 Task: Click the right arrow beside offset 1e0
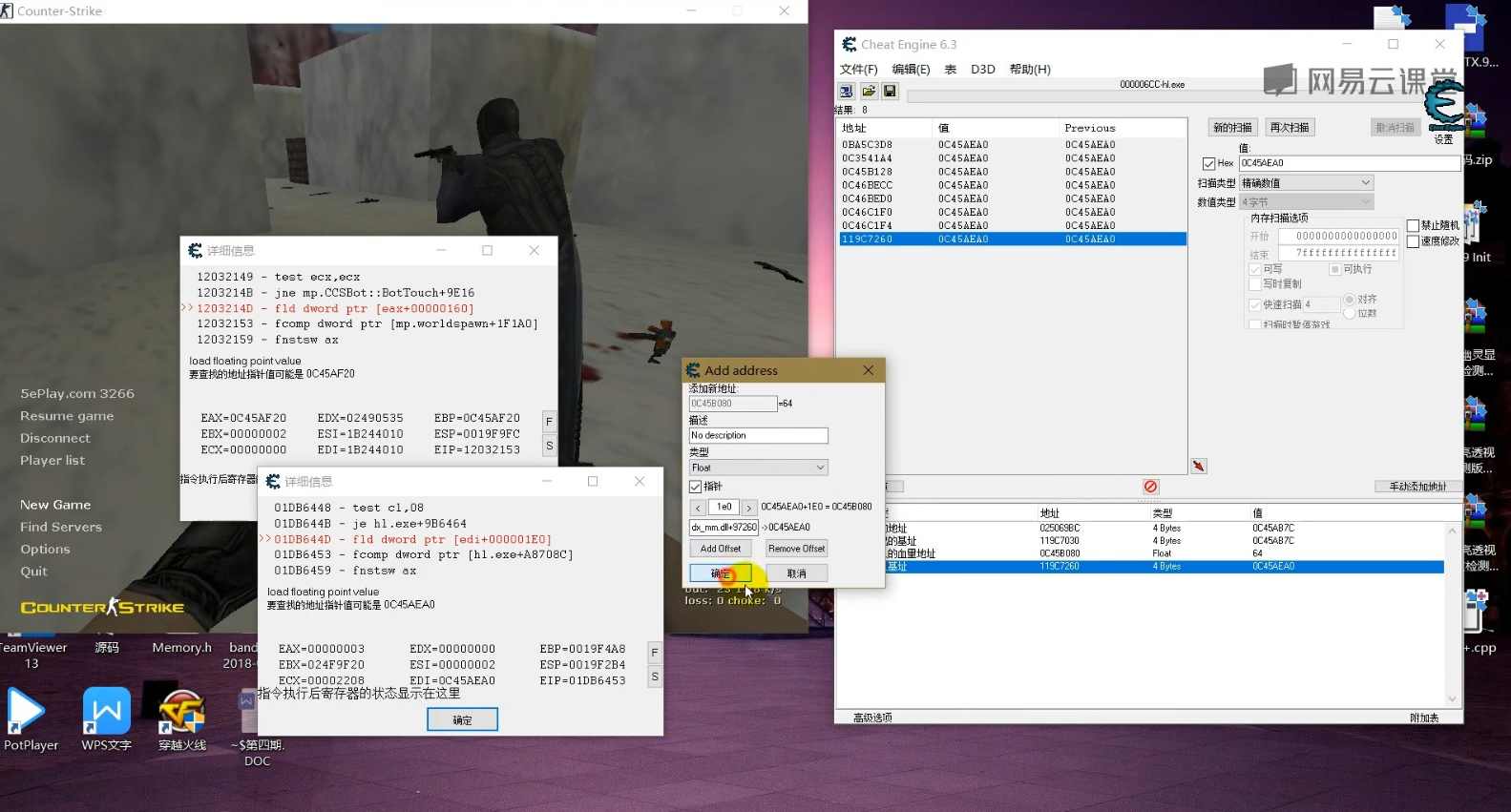pos(748,508)
